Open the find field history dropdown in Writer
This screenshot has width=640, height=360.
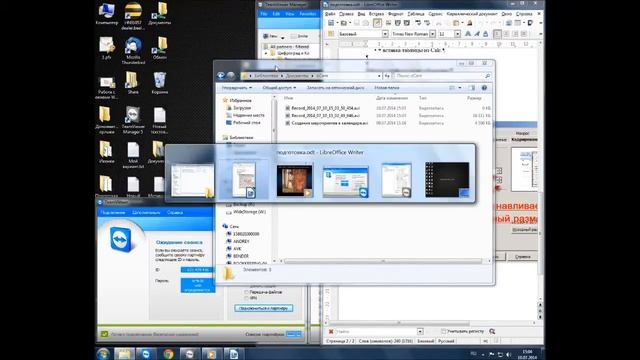point(420,331)
